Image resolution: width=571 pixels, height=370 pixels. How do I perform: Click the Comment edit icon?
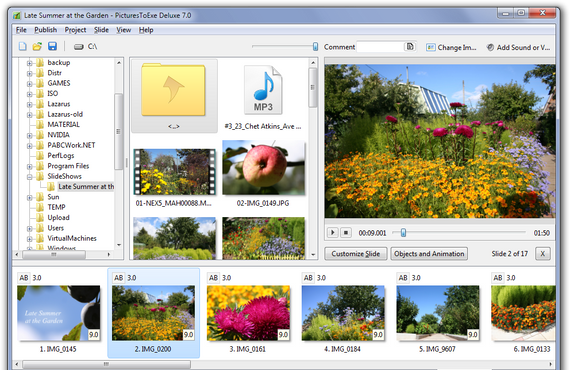click(410, 47)
